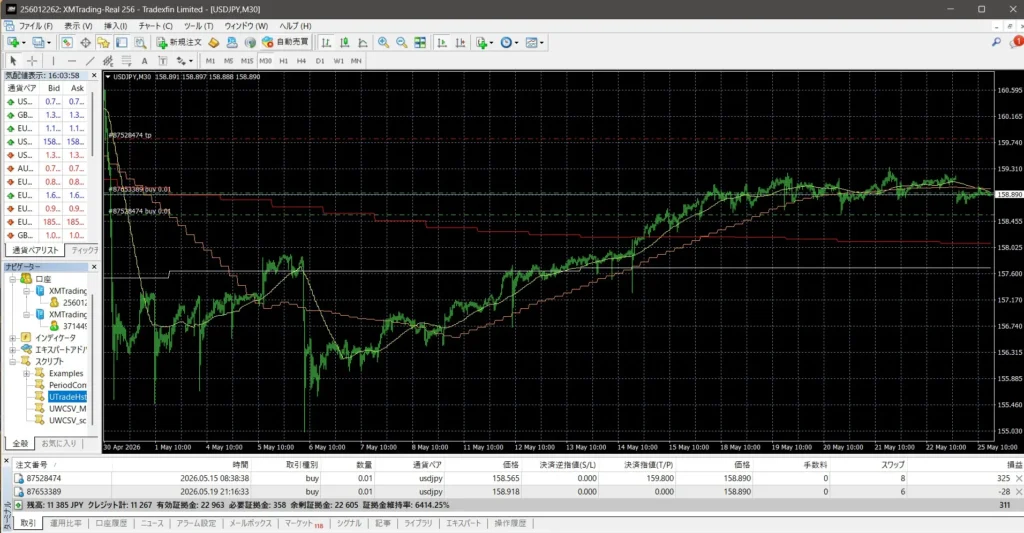The height and width of the screenshot is (533, 1024).
Task: Select the trendline drawing tool
Action: click(90, 61)
